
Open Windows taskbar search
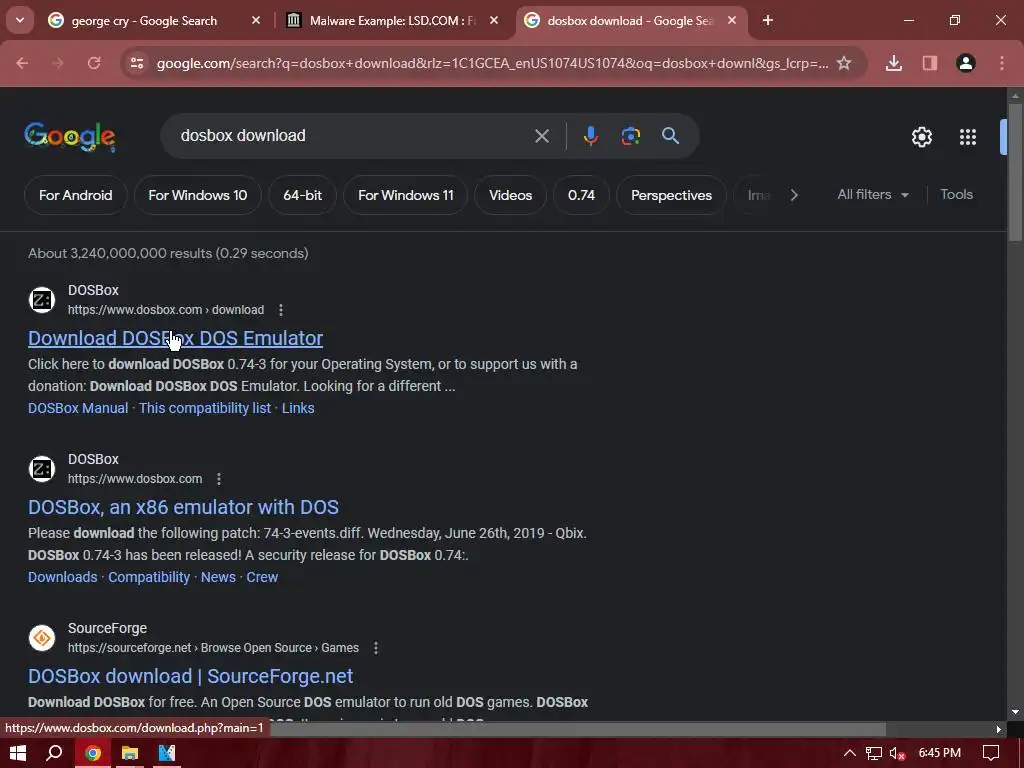(x=55, y=753)
